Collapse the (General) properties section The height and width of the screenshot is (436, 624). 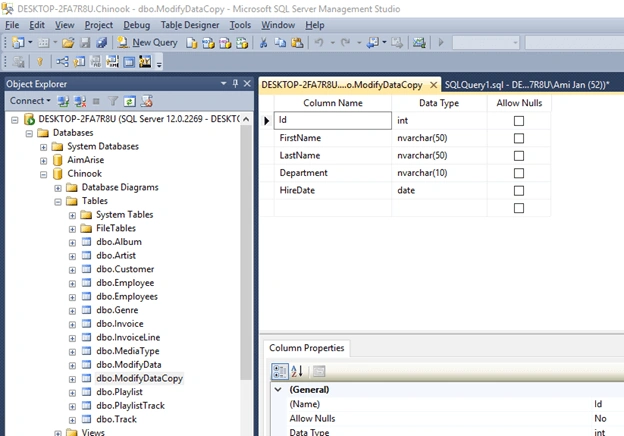(278, 389)
